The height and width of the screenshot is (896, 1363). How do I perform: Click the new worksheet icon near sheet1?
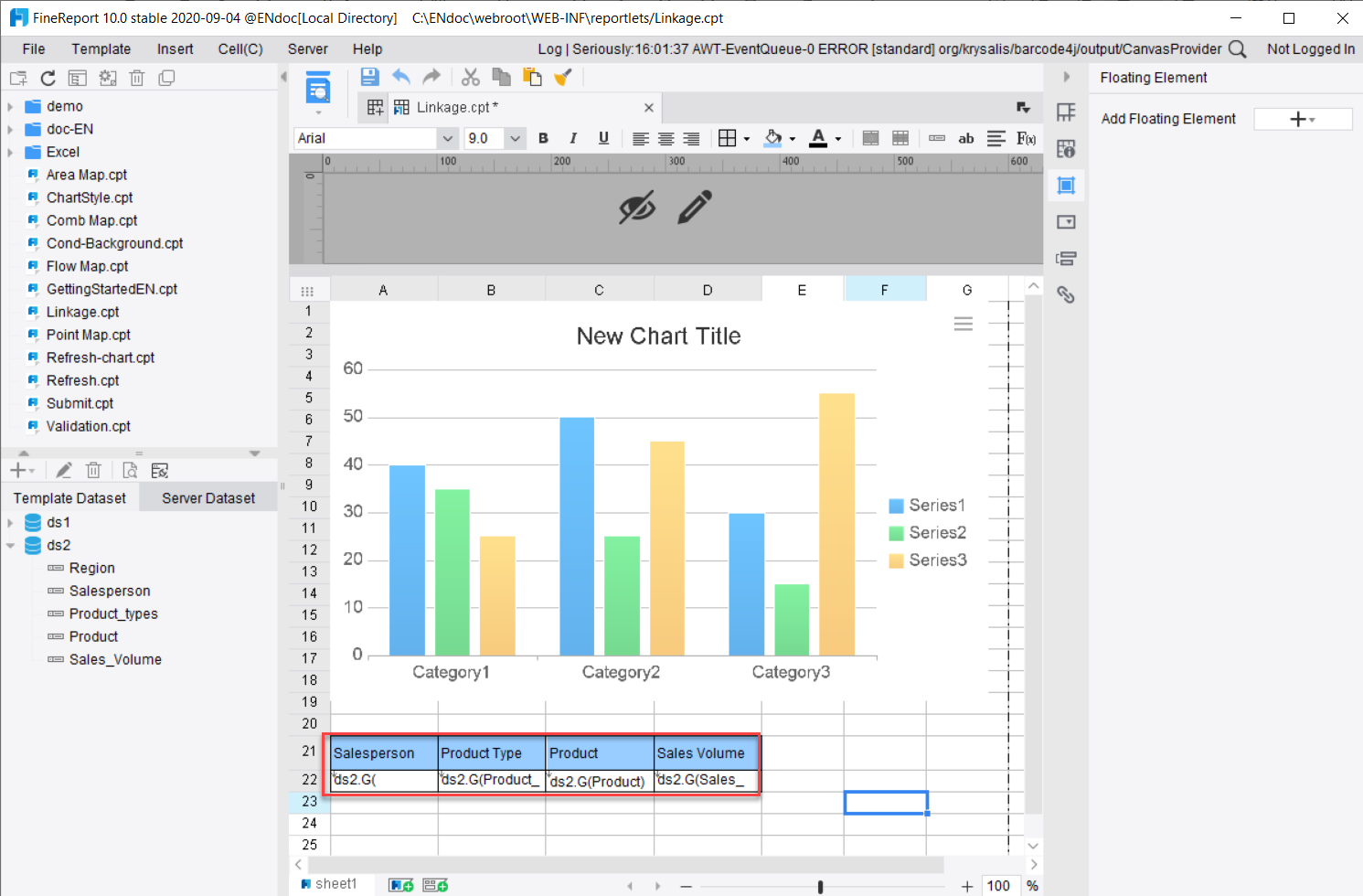tap(400, 884)
